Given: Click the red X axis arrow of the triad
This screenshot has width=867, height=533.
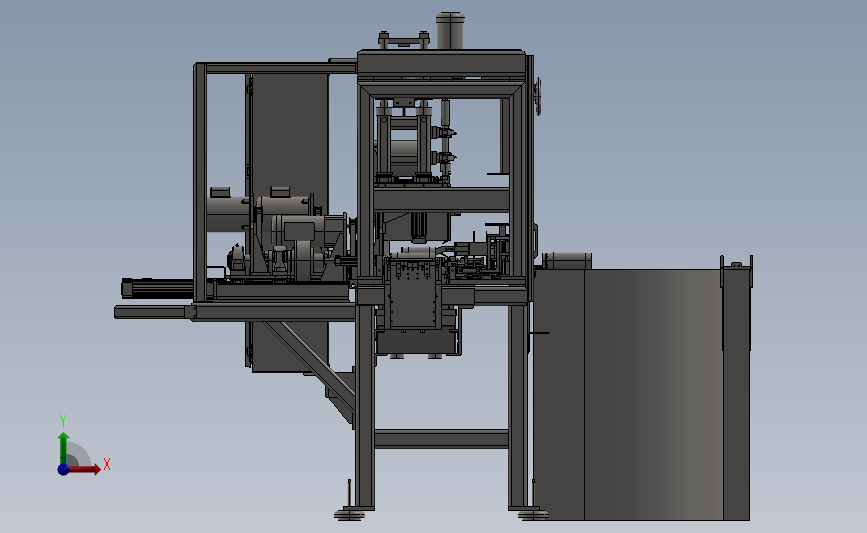Looking at the screenshot, I should [x=85, y=469].
